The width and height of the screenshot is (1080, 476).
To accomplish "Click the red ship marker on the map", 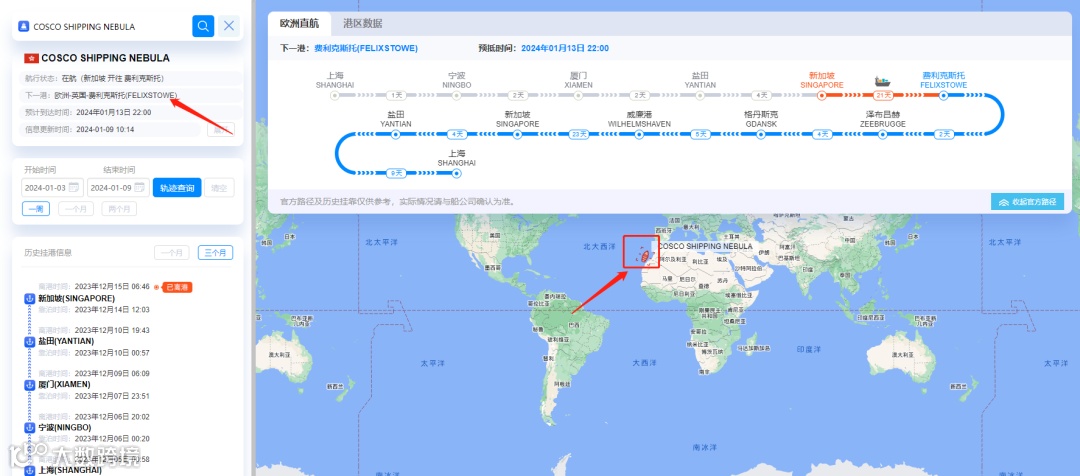I will [x=645, y=256].
